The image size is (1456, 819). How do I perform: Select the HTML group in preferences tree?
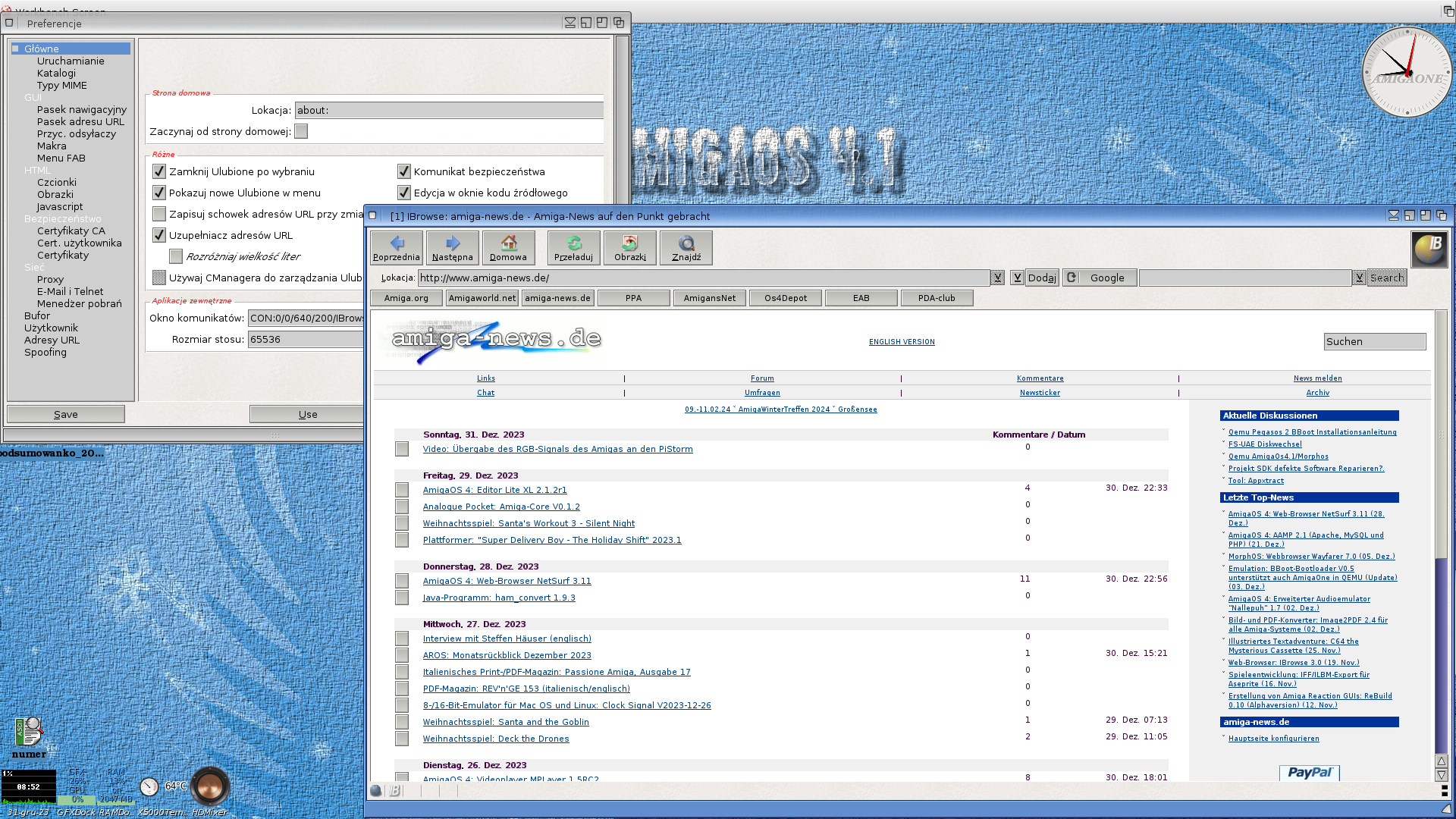(37, 170)
